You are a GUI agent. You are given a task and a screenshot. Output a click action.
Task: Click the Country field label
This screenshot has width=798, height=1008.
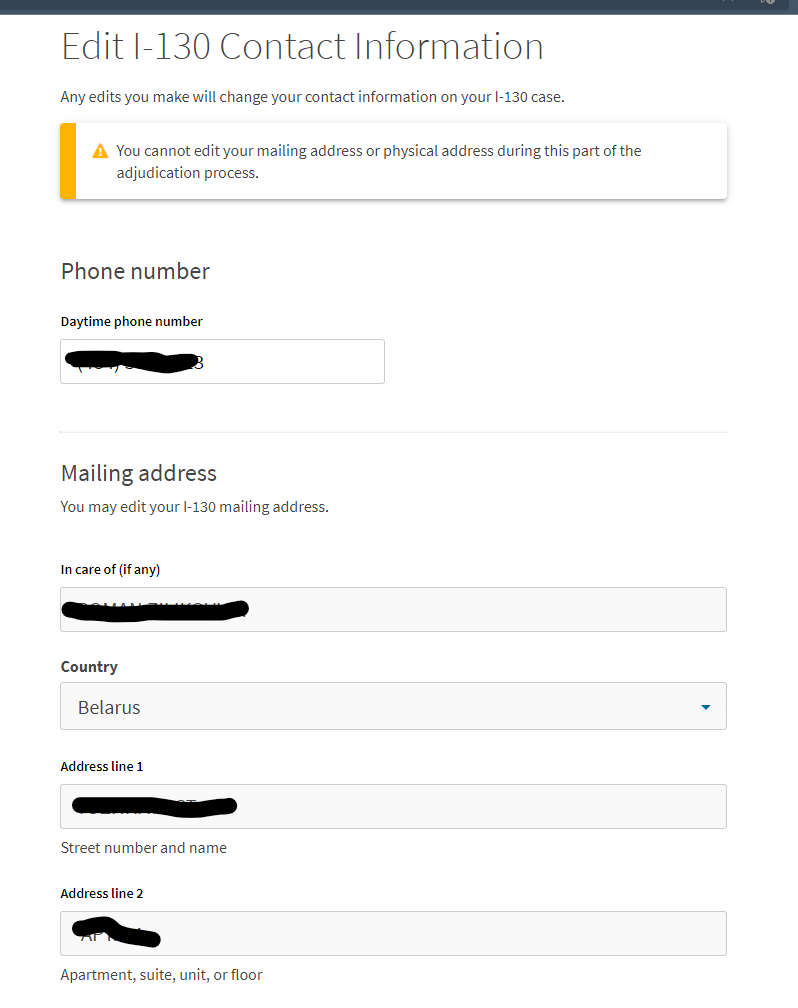pyautogui.click(x=89, y=667)
